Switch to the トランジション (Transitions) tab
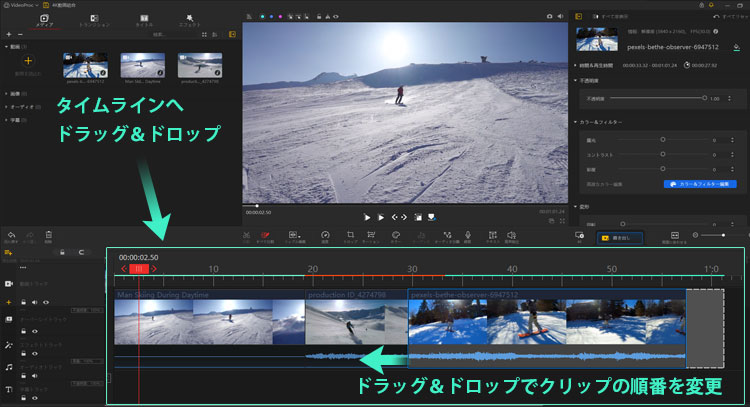 (94, 21)
